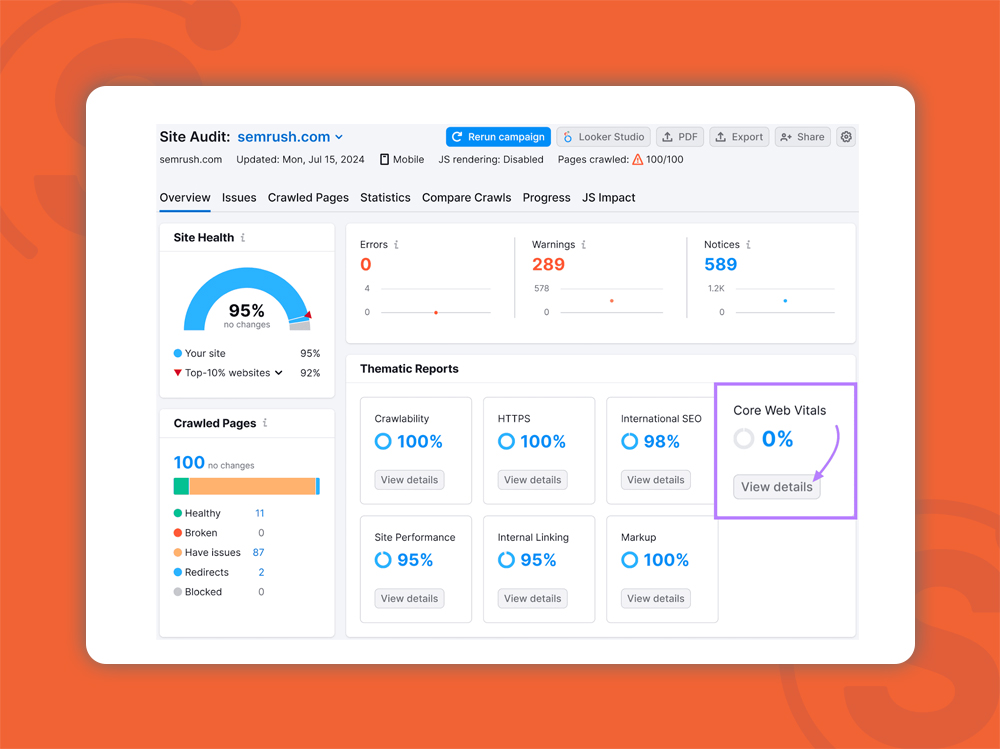Open the settings gear icon
The height and width of the screenshot is (749, 1000).
(x=846, y=137)
